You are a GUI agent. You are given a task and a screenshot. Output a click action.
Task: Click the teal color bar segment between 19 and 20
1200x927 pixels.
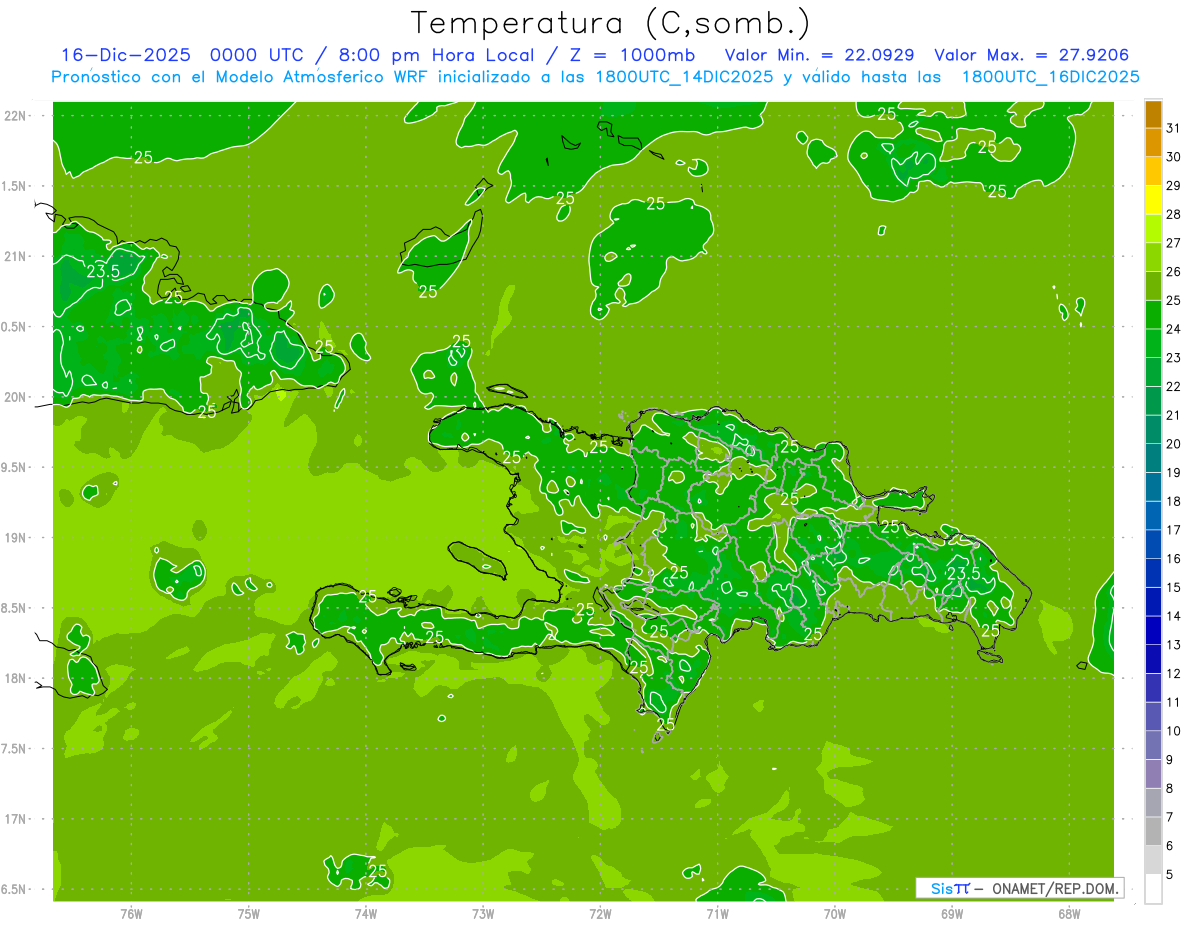[x=1153, y=459]
